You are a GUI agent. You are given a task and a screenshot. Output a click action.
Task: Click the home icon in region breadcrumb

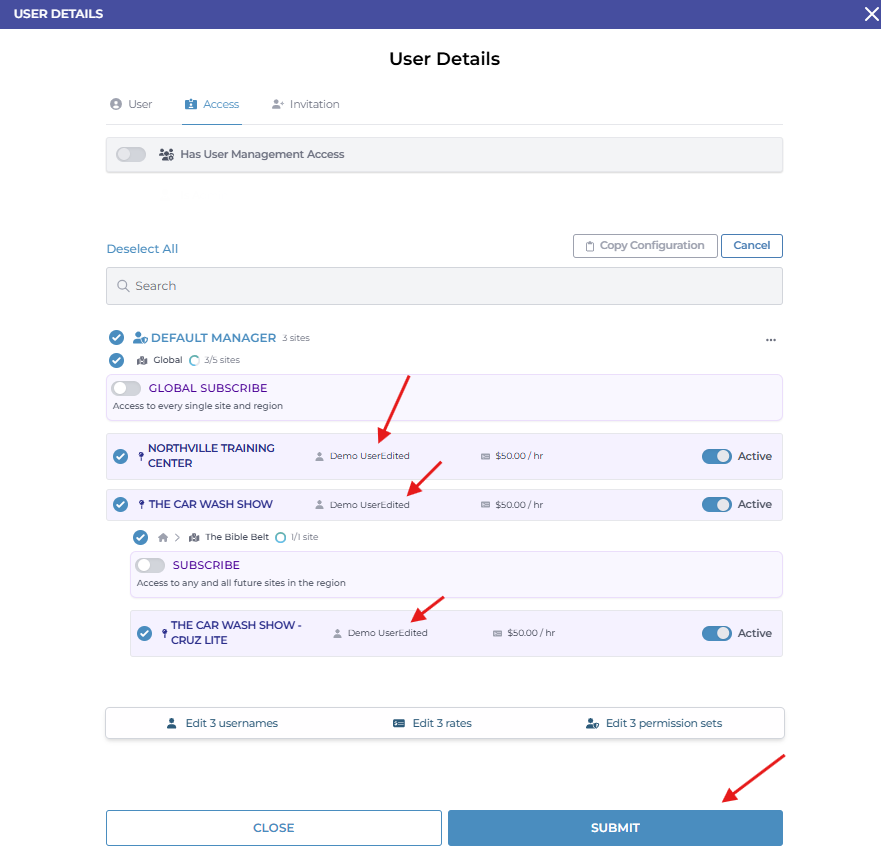click(163, 537)
